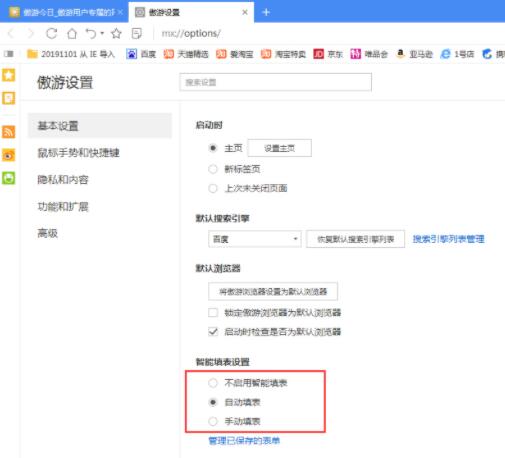505x458 pixels.
Task: Open the green sidebar icon
Action: (9, 178)
